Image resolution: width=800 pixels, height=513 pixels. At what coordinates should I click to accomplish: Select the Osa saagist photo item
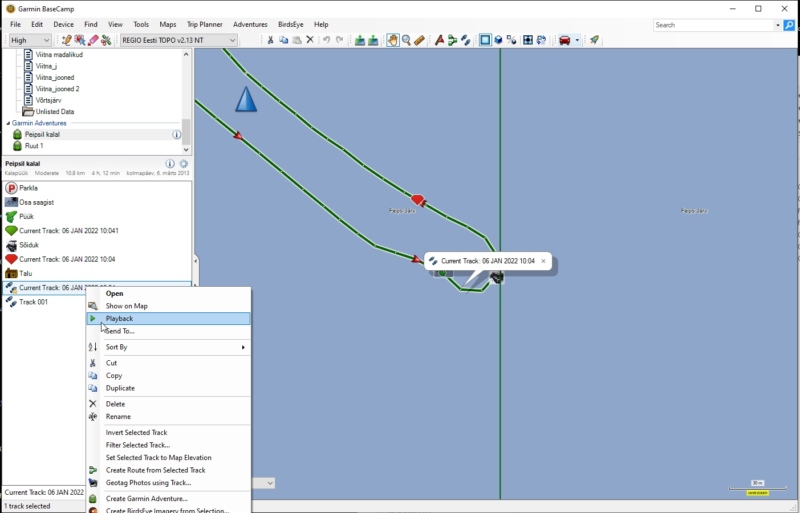click(x=97, y=202)
